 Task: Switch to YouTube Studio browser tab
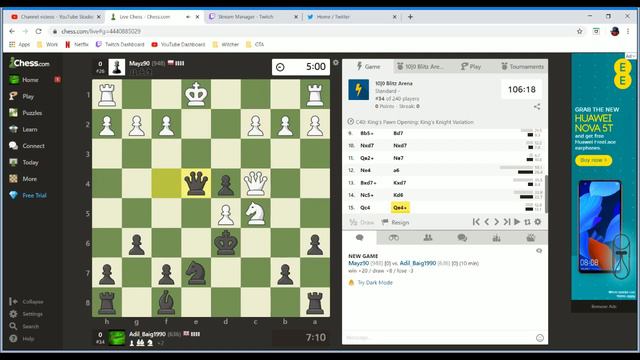click(57, 17)
